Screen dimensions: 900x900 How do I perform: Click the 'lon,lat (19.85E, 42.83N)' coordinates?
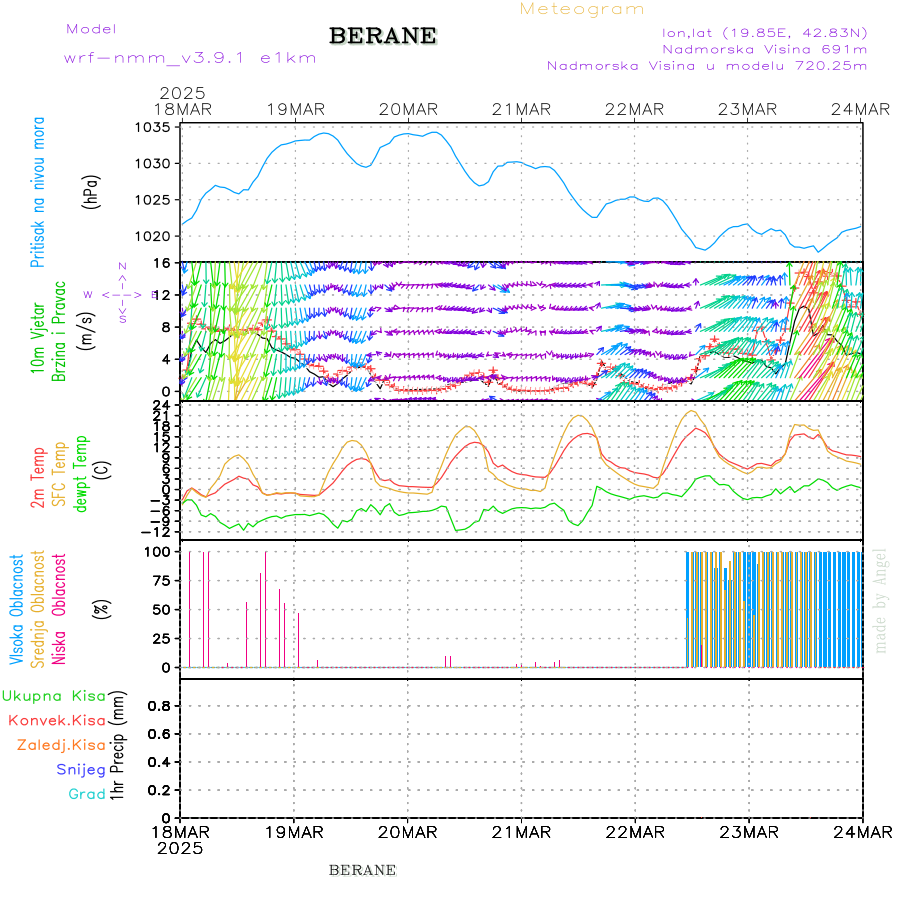coord(765,33)
